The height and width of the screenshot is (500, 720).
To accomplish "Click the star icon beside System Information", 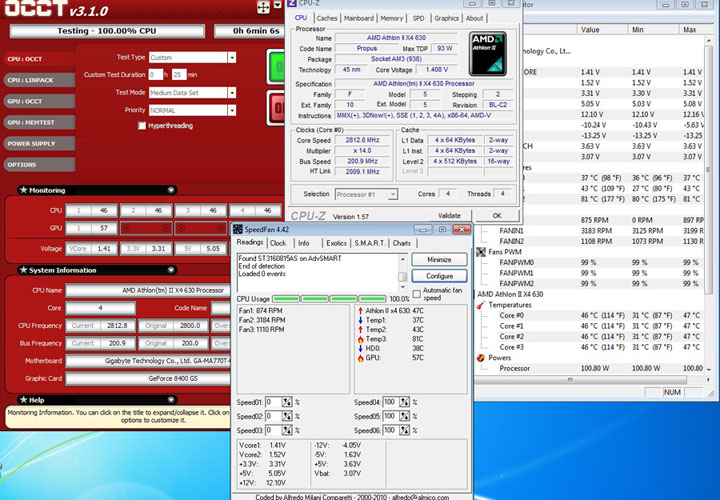I will [24, 270].
